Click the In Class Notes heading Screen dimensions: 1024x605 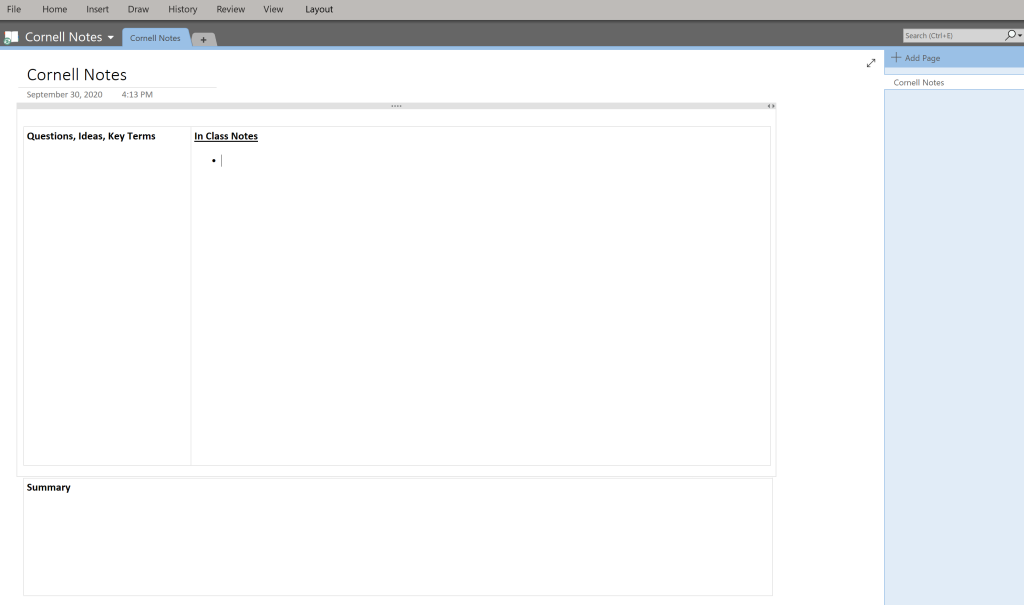point(226,136)
